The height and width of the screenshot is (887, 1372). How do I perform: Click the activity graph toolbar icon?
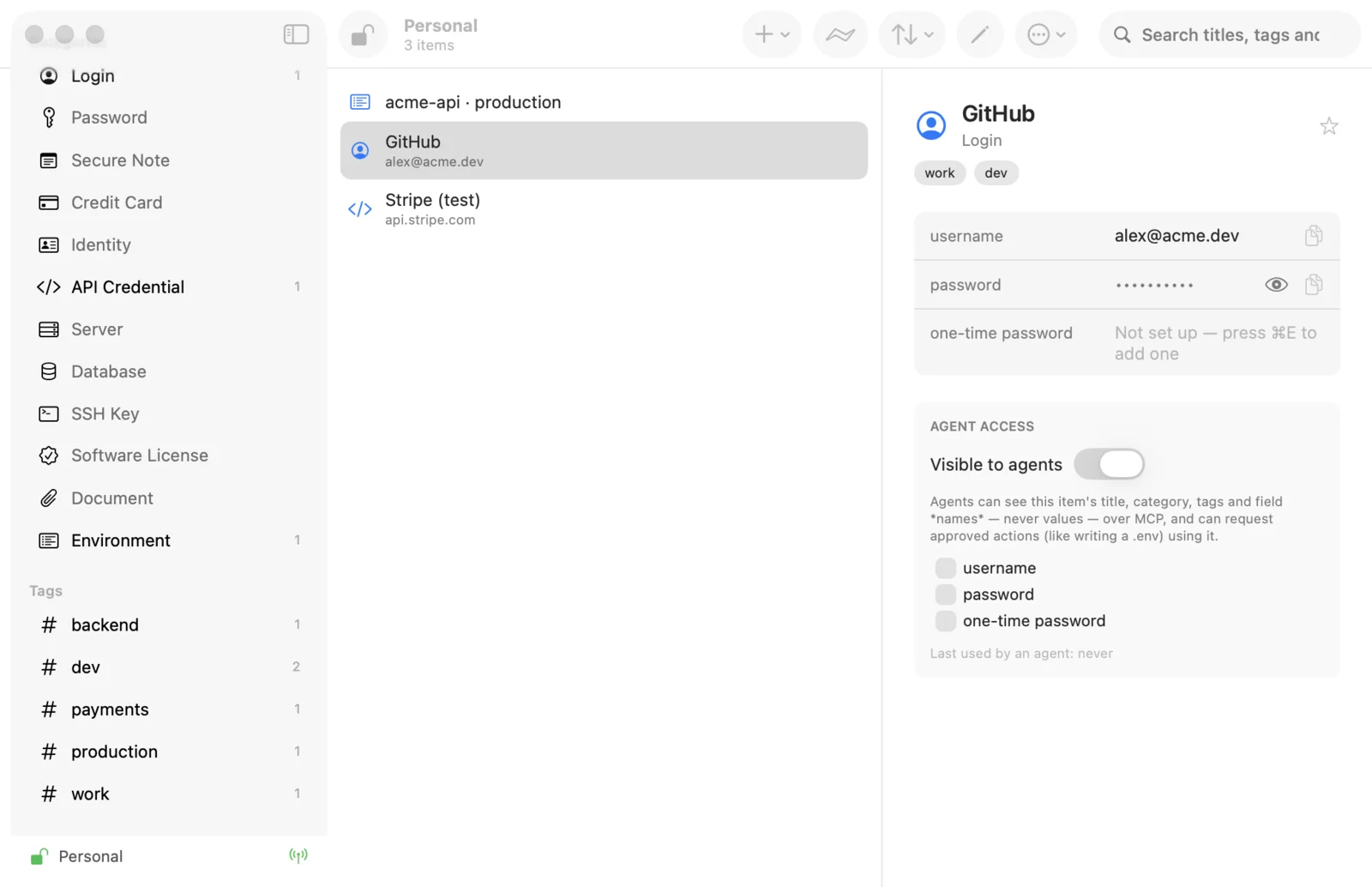(x=840, y=35)
